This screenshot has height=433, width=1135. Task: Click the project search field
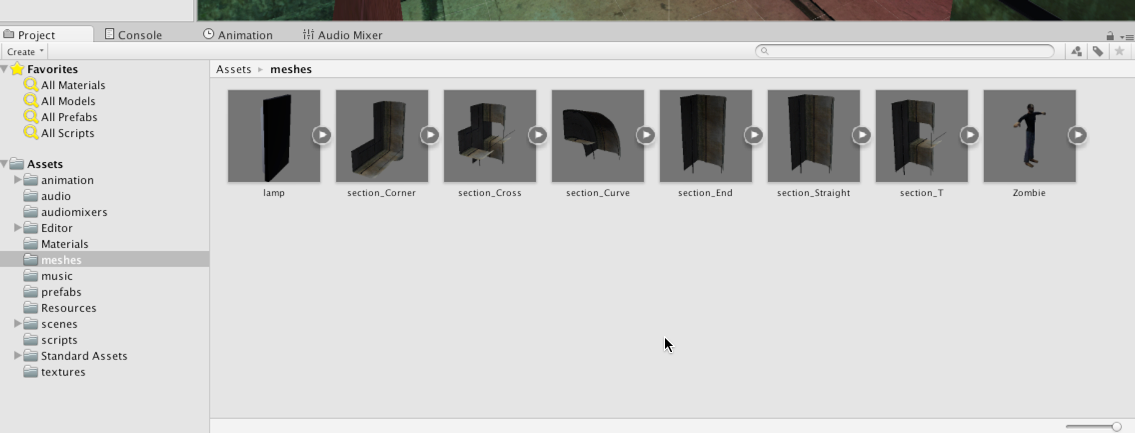(x=905, y=51)
